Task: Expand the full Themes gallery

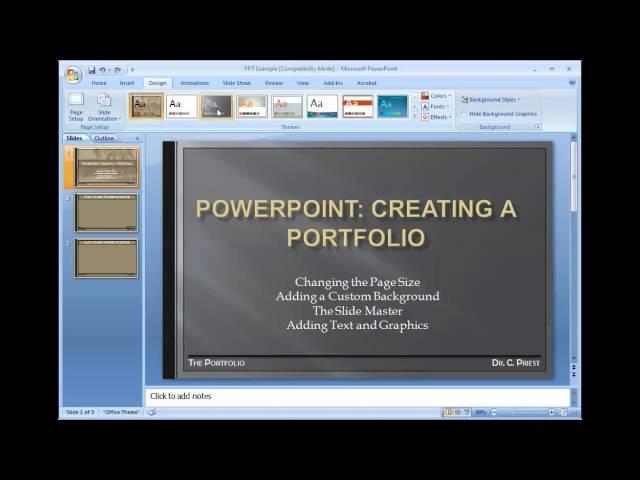Action: (x=414, y=116)
